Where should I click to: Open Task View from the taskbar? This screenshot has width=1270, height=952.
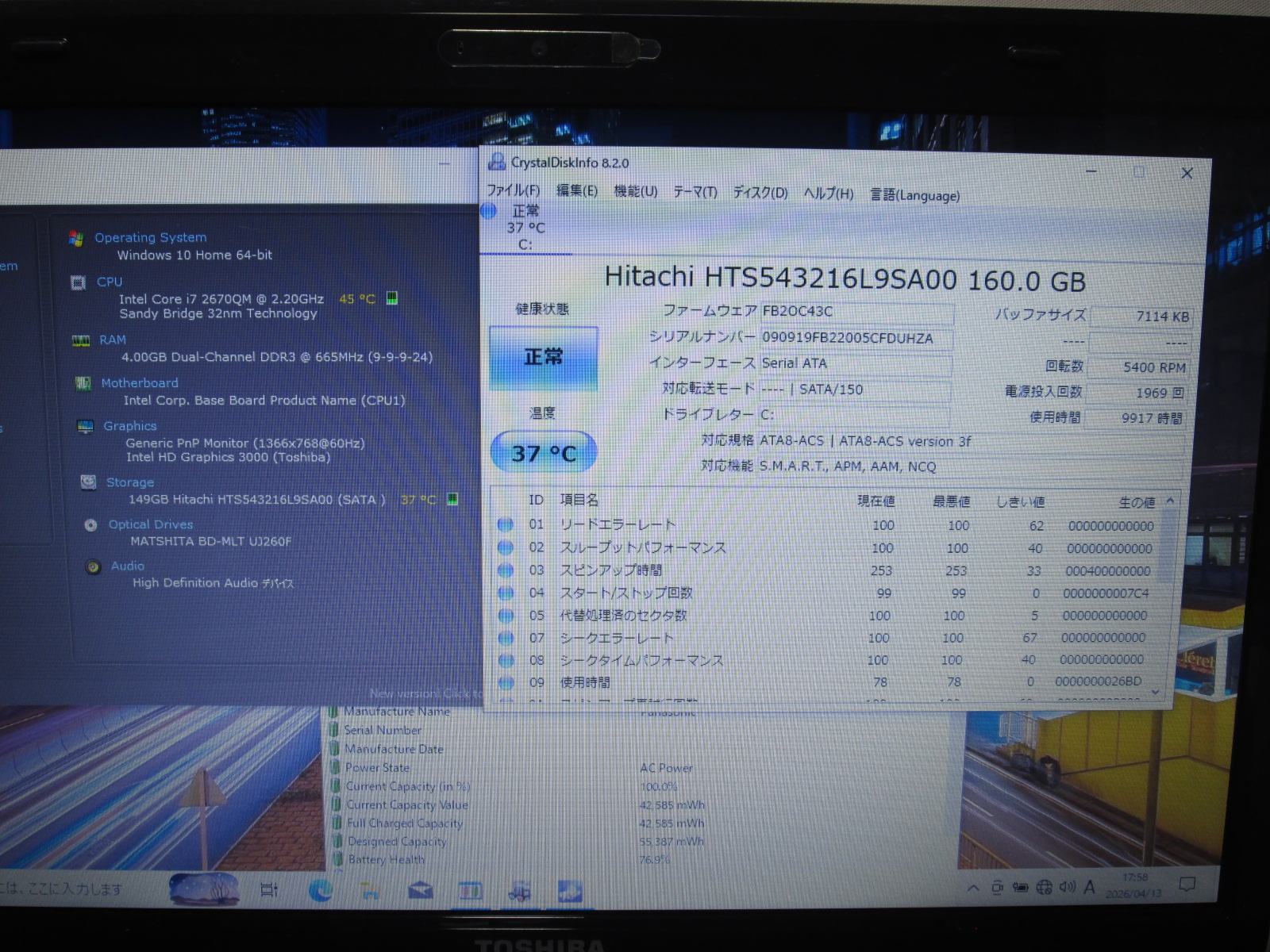[x=269, y=890]
